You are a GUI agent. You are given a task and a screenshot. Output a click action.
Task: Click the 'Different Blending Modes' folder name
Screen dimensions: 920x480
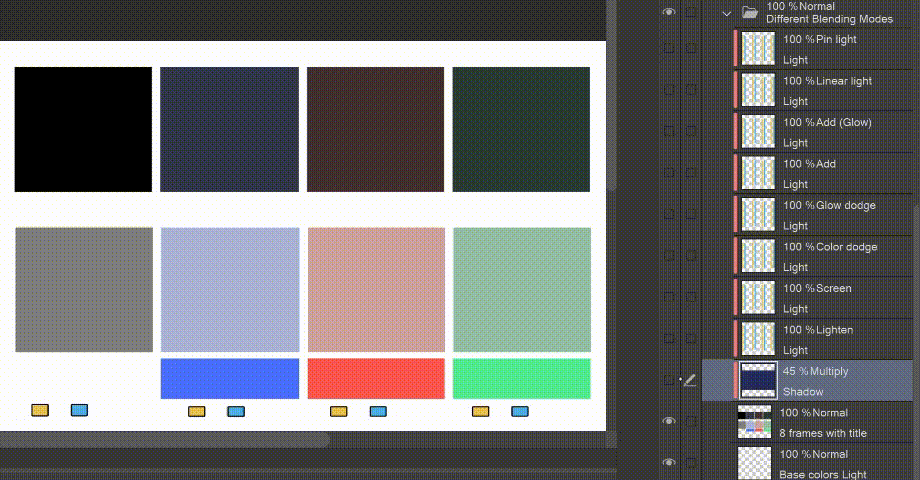[x=830, y=19]
